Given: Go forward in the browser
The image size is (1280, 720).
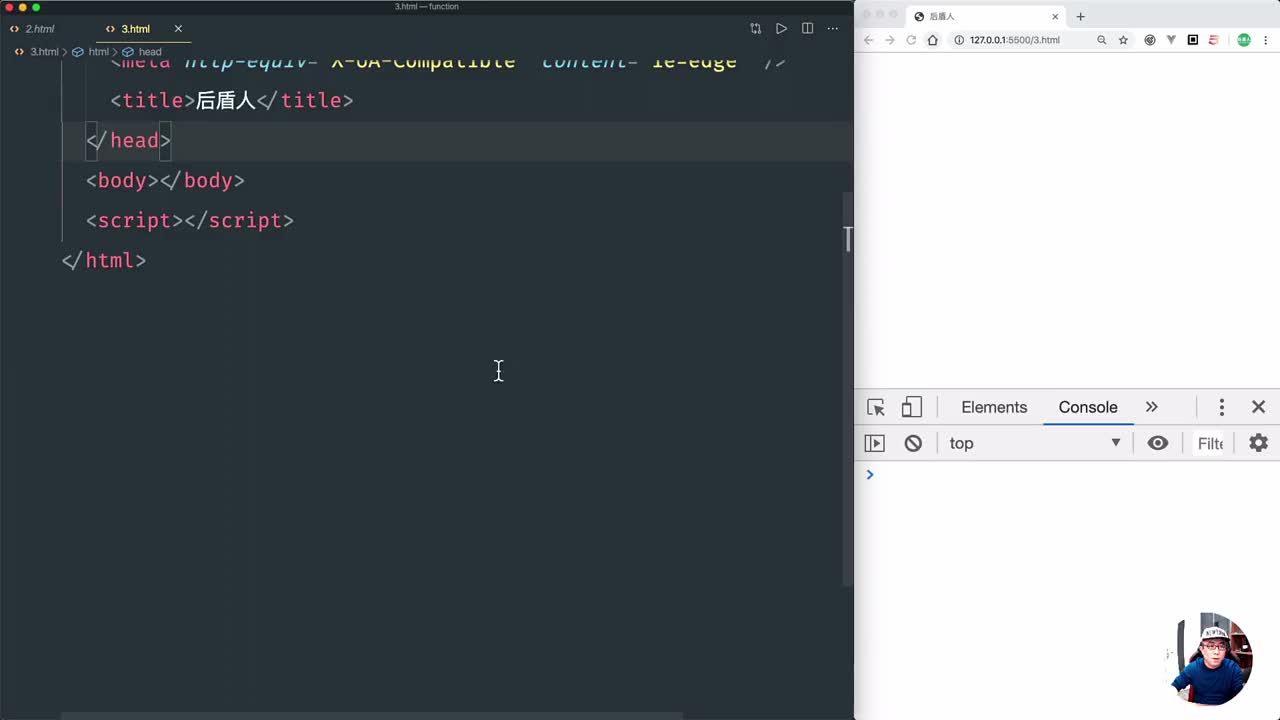Looking at the screenshot, I should click(889, 40).
